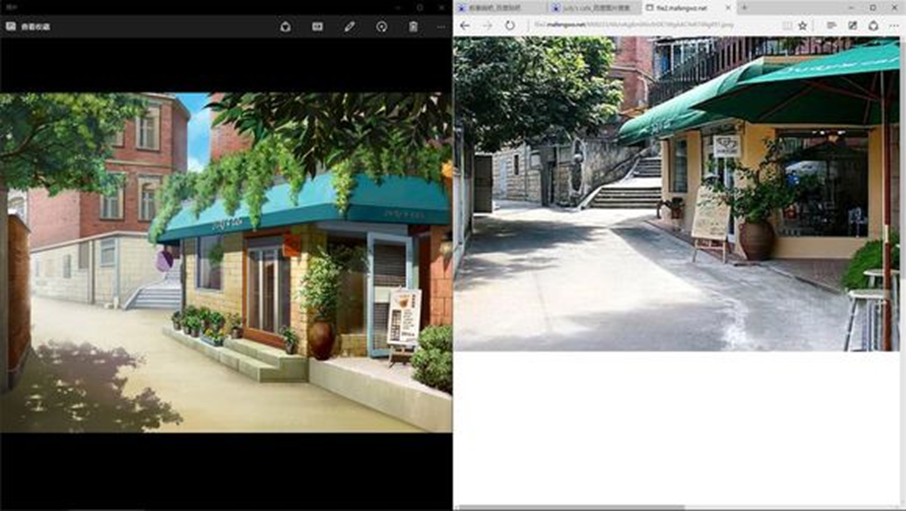Viewport: 906px width, 511px height.
Task: Make a Web Note in Edge
Action: pyautogui.click(x=852, y=25)
